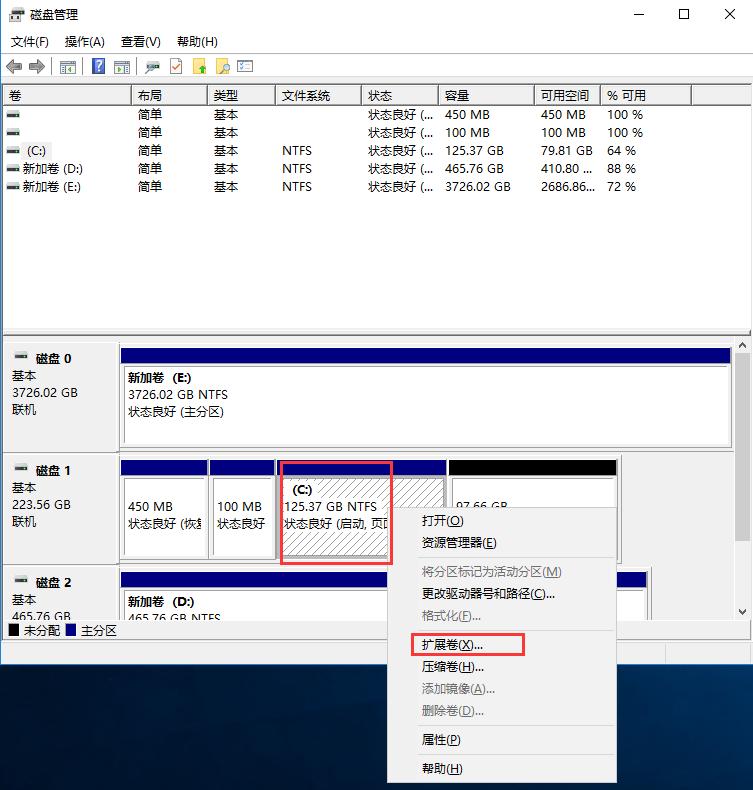
Task: Open the 帮助(H) menu in menu bar
Action: tap(197, 42)
